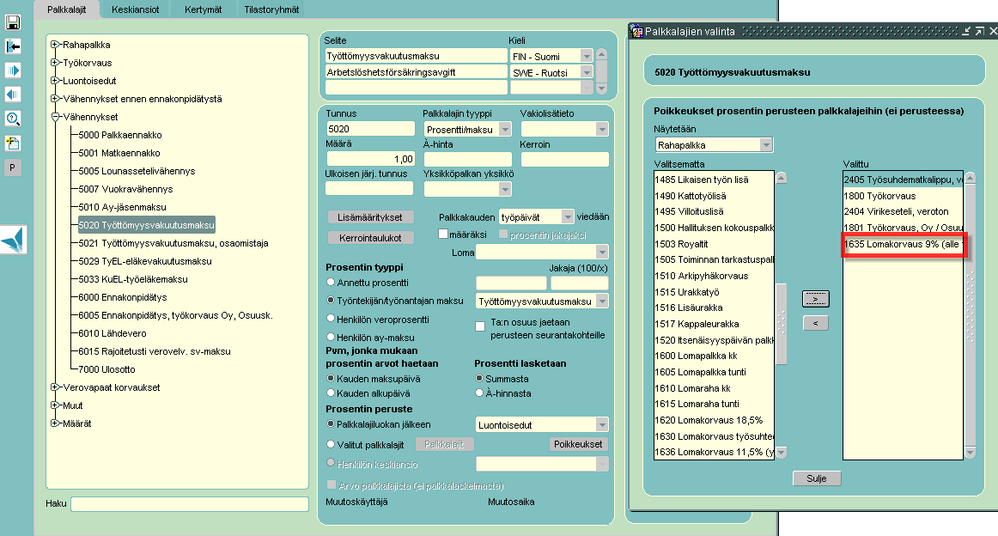
Task: Select 1635 Lomakorvaus 9% in Valittu
Action: (903, 244)
